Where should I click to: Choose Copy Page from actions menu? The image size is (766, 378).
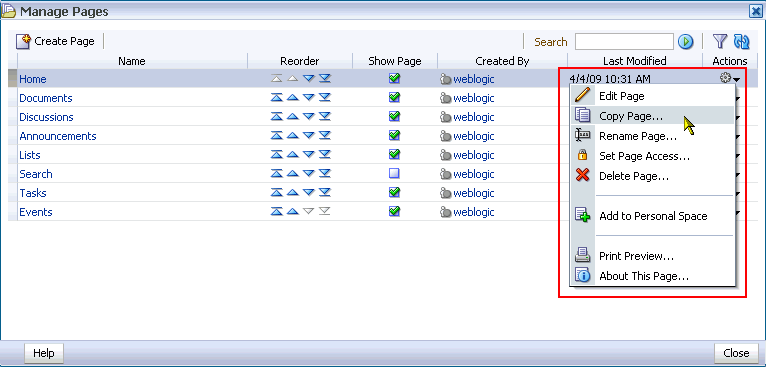(652, 116)
